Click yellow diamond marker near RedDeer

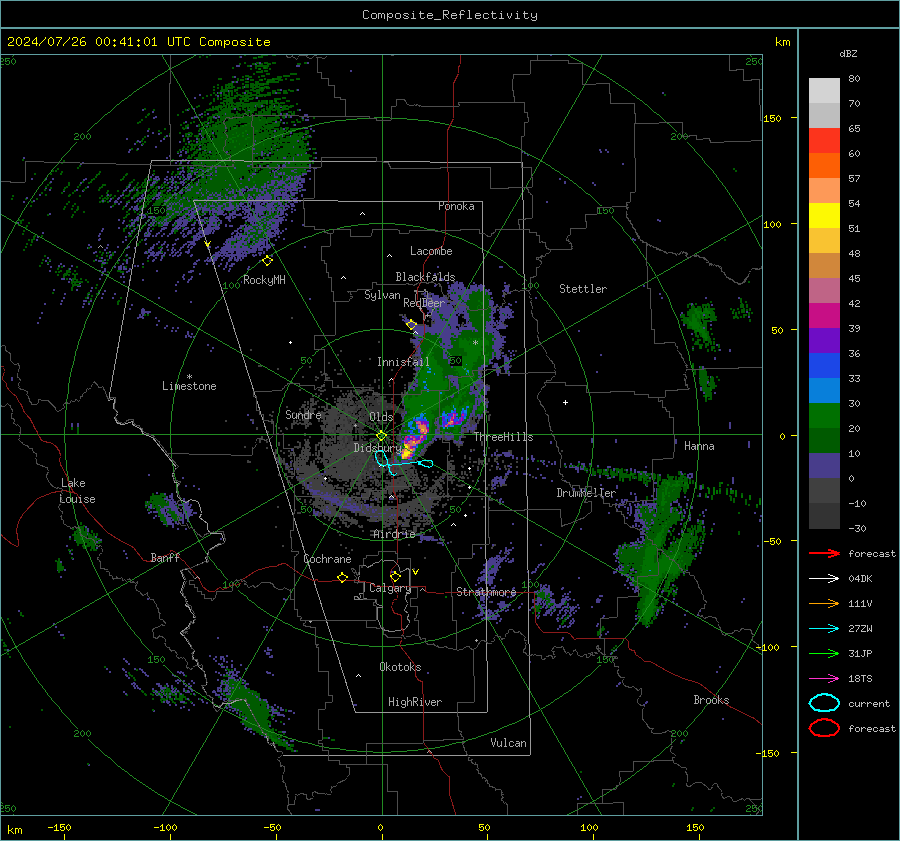click(412, 325)
